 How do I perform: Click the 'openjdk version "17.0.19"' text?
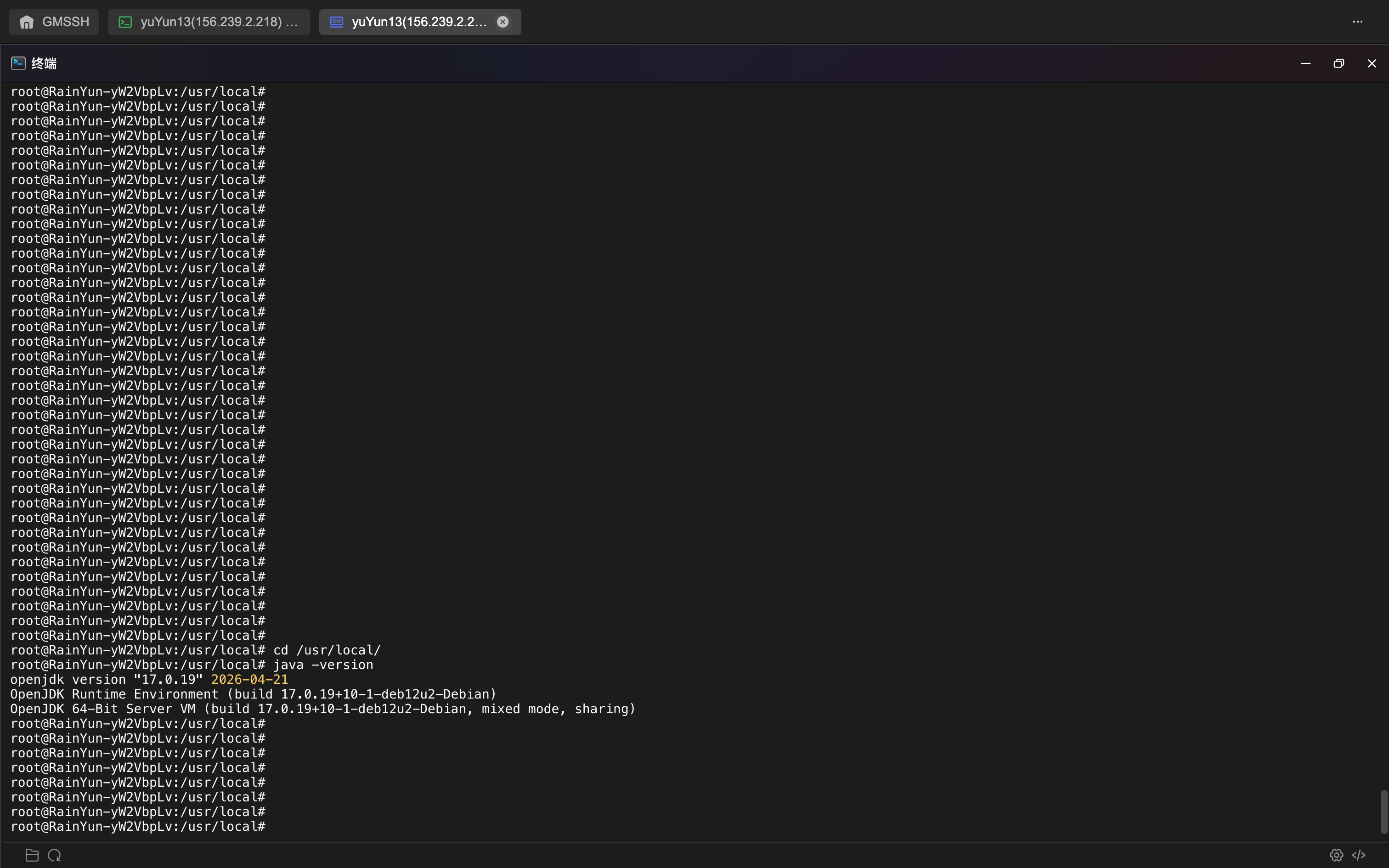[107, 680]
